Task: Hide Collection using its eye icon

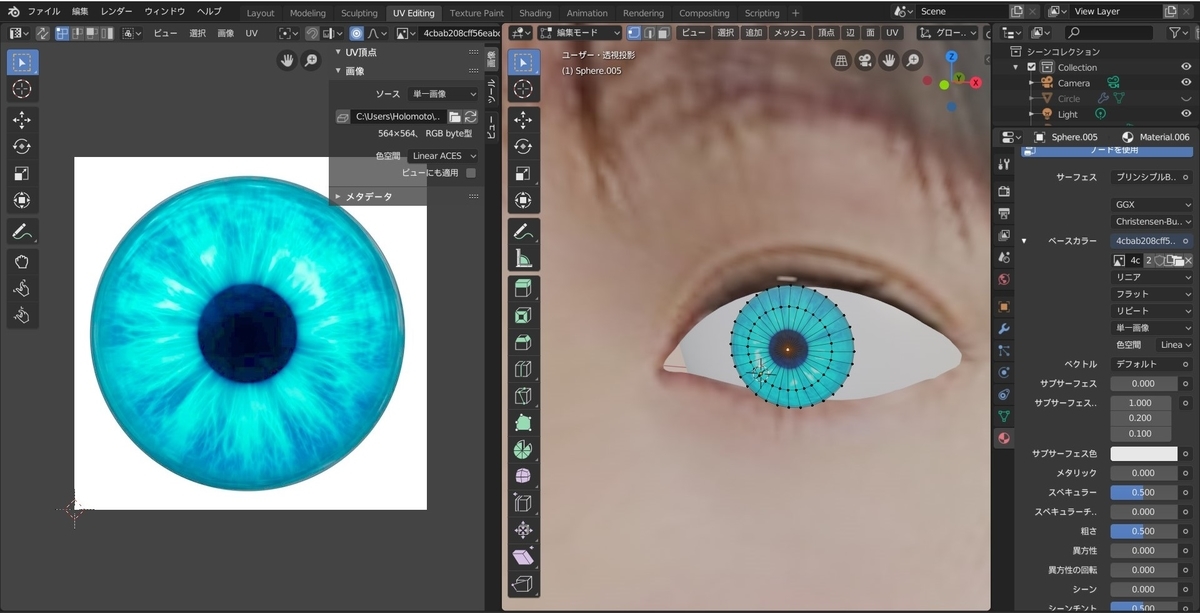Action: (1186, 67)
